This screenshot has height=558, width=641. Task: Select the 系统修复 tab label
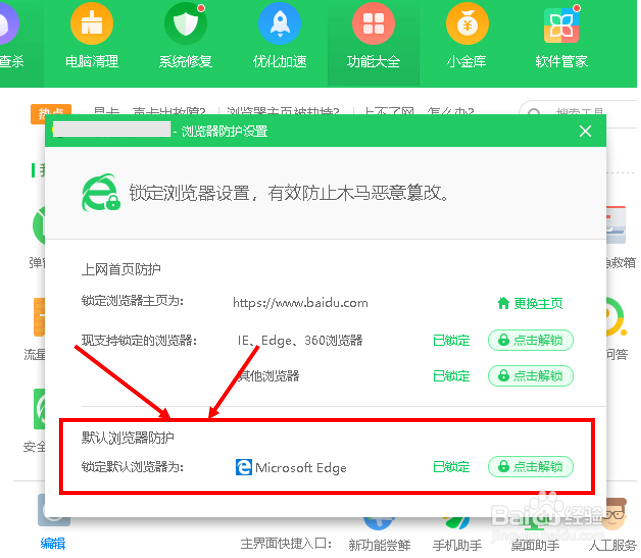[x=186, y=62]
